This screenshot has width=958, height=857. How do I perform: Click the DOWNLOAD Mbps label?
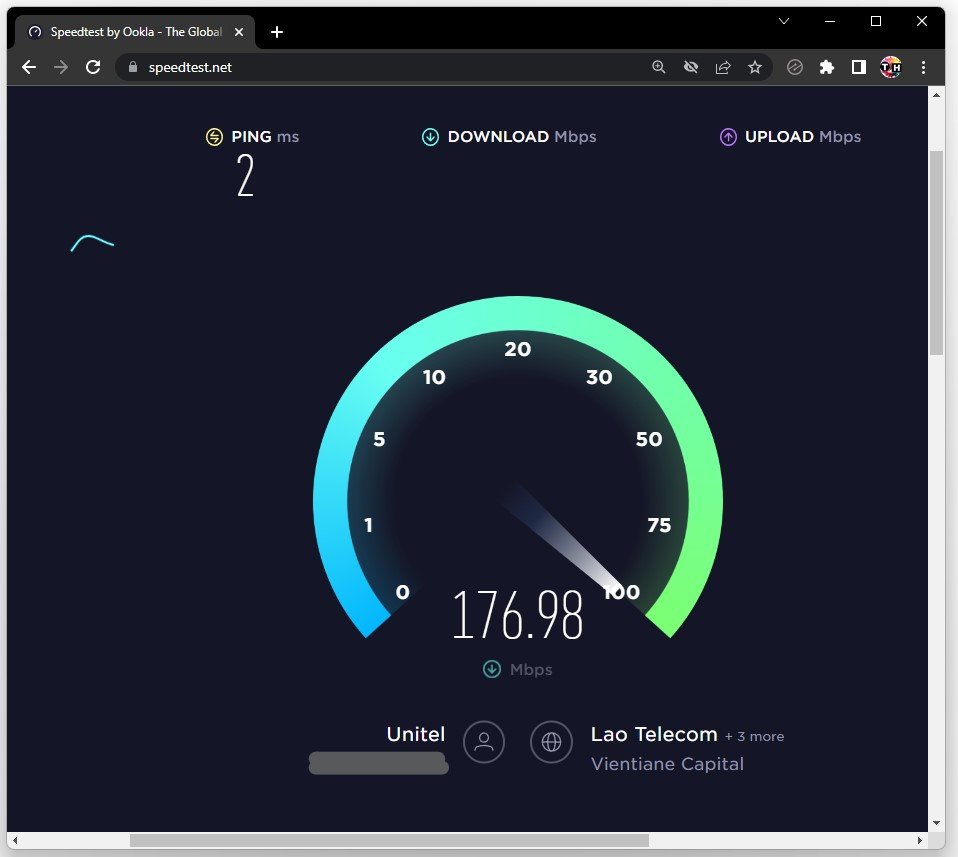[x=522, y=137]
